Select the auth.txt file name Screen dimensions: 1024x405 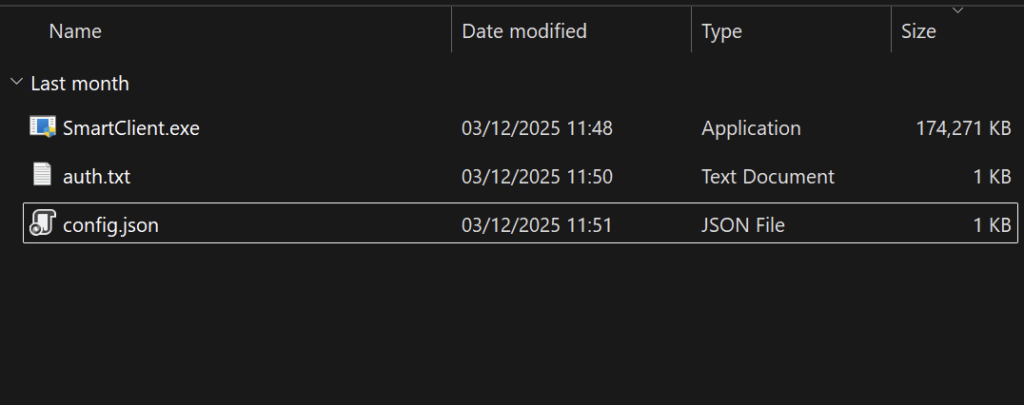(x=96, y=177)
